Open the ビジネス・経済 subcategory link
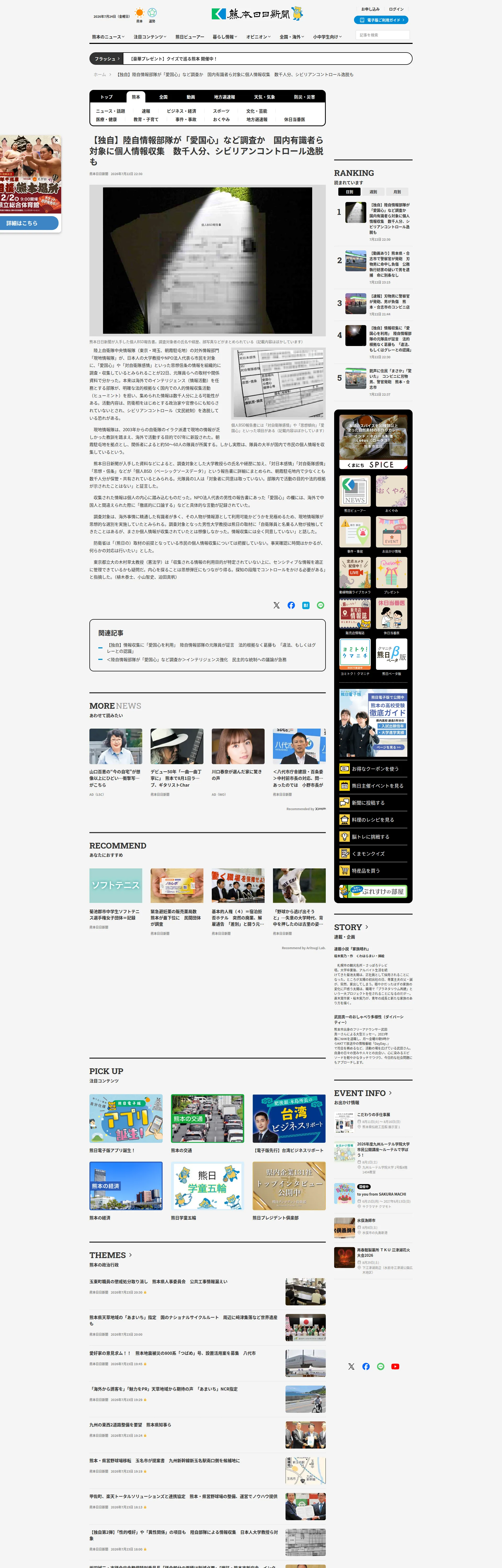Image resolution: width=502 pixels, height=1568 pixels. [181, 111]
